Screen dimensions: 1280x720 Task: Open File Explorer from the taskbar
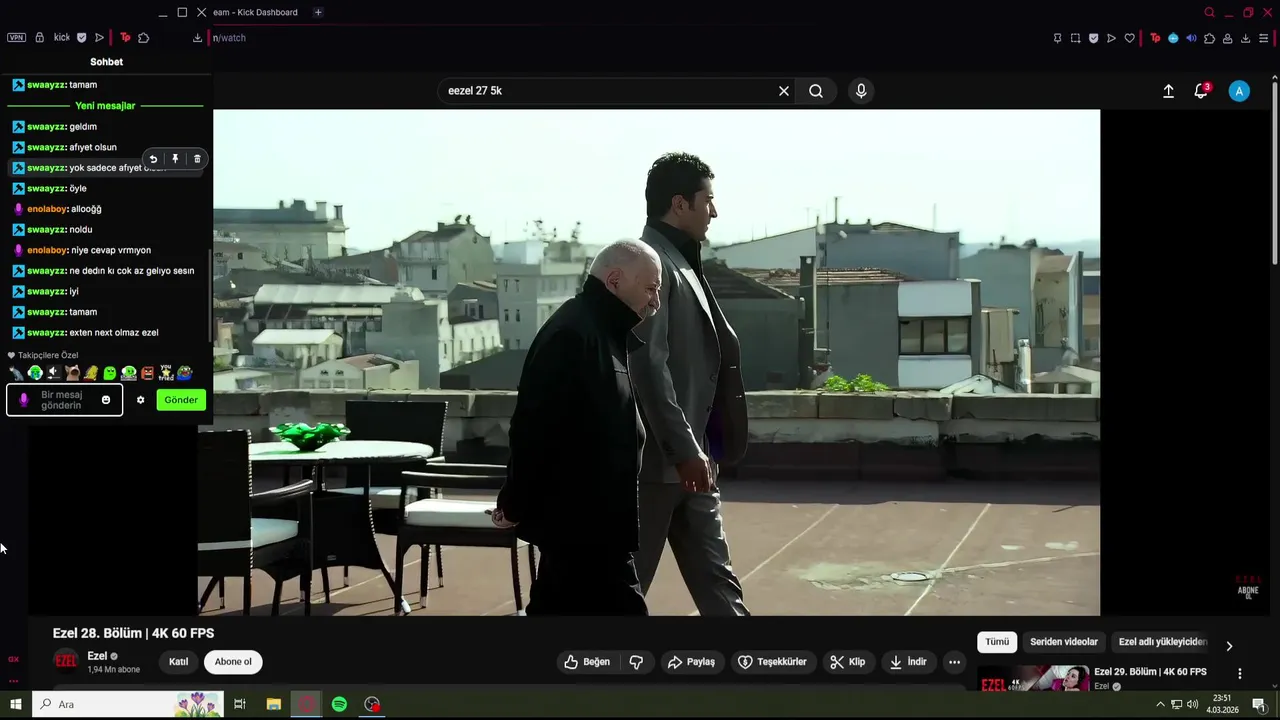click(x=273, y=704)
